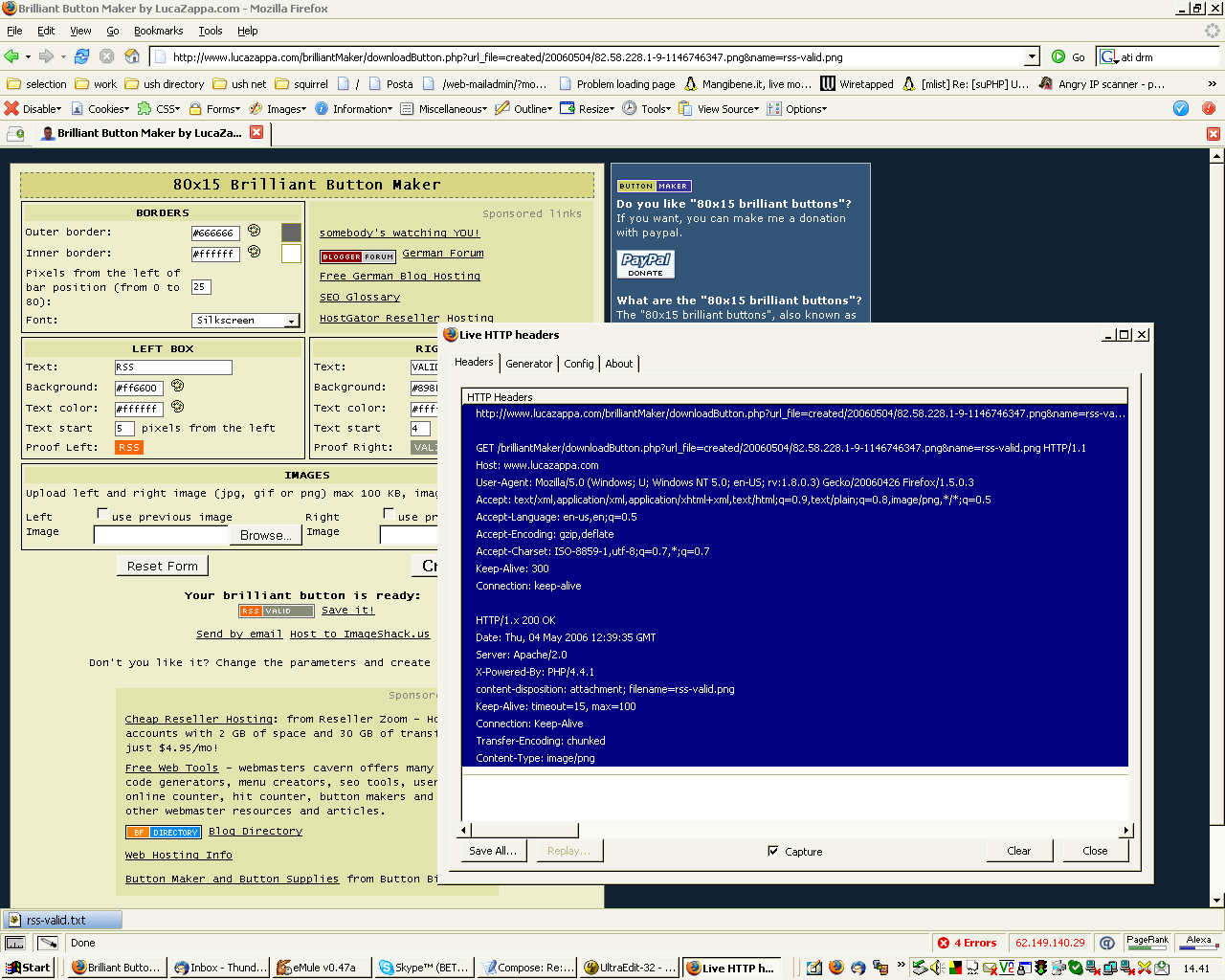The width and height of the screenshot is (1225, 980).
Task: Reload the page with the refresh icon
Action: point(82,56)
